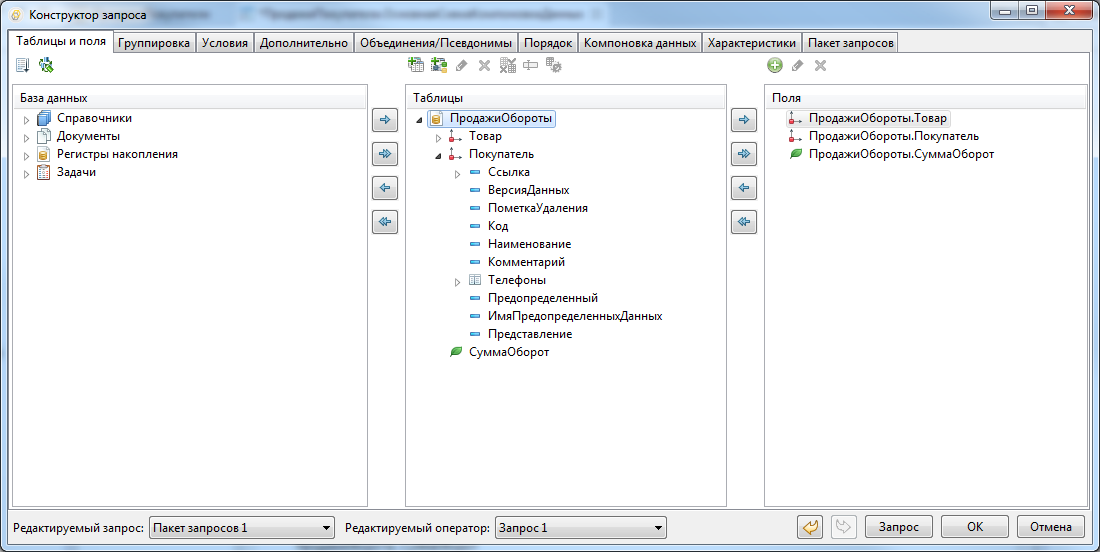The image size is (1100, 552).
Task: Select the ВерсияДанных field
Action: pyautogui.click(x=528, y=190)
